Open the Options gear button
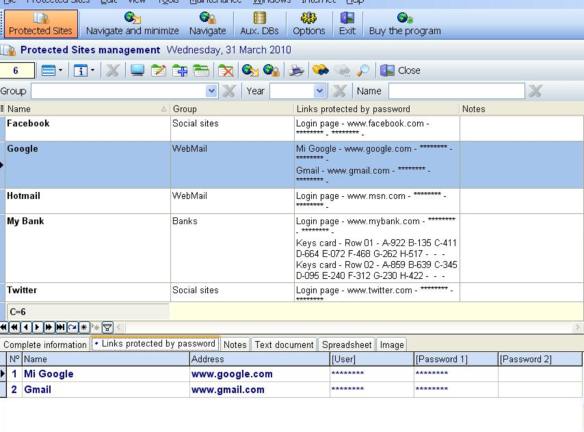The width and height of the screenshot is (584, 432). (x=309, y=24)
